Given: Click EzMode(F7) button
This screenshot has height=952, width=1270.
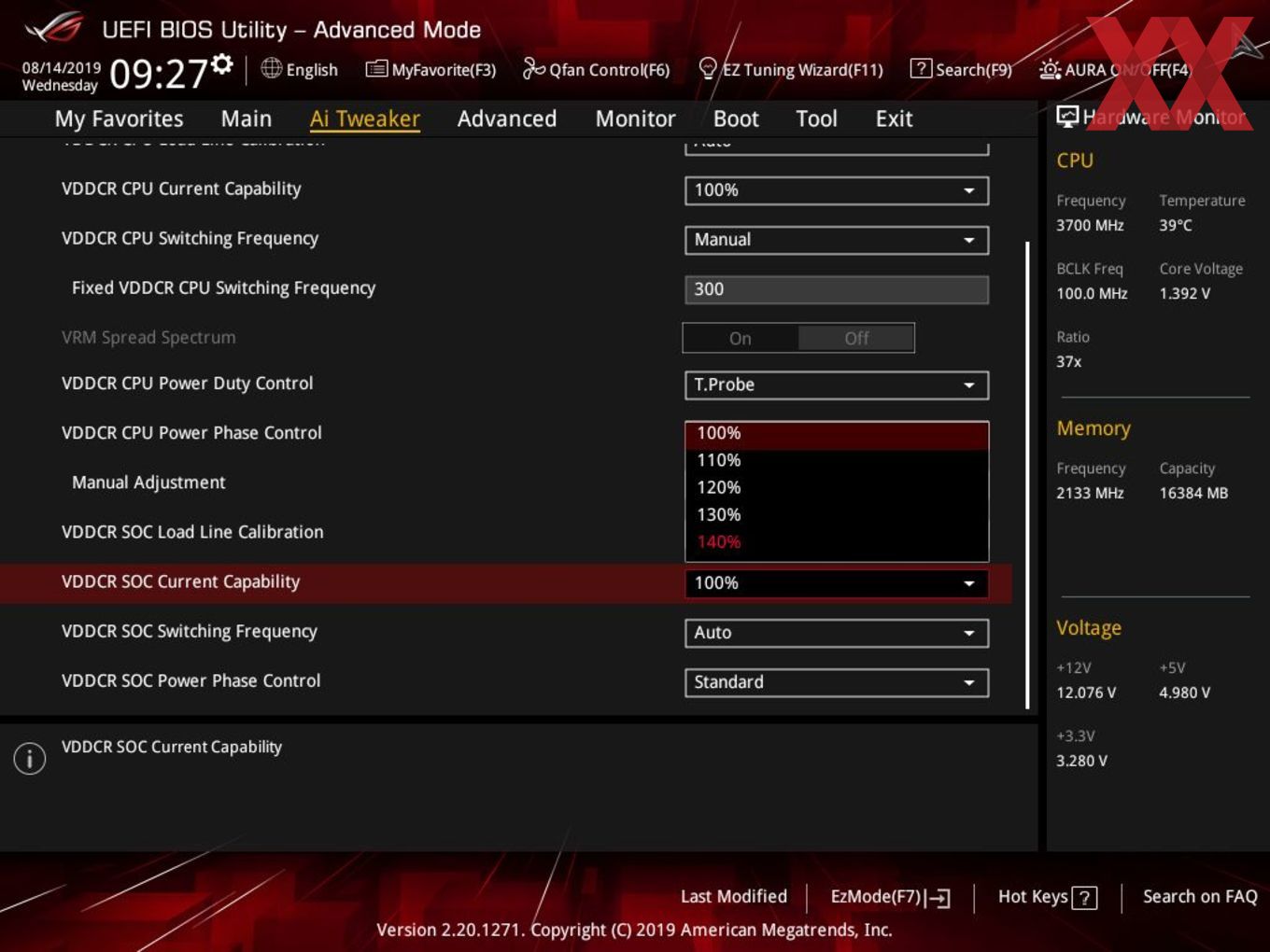Looking at the screenshot, I should 890,897.
